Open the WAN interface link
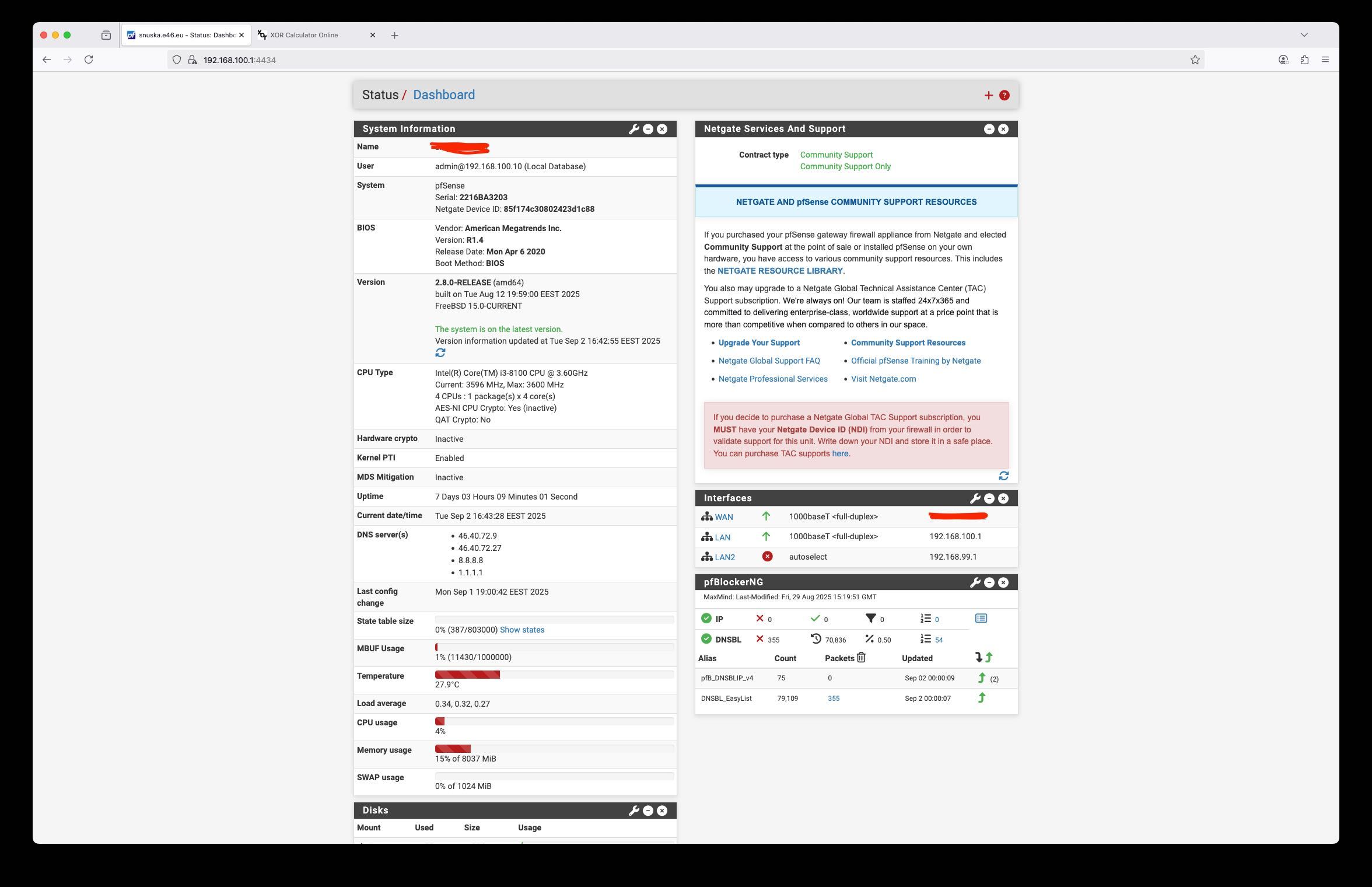Screen dimensions: 1372x887 pyautogui.click(x=724, y=517)
